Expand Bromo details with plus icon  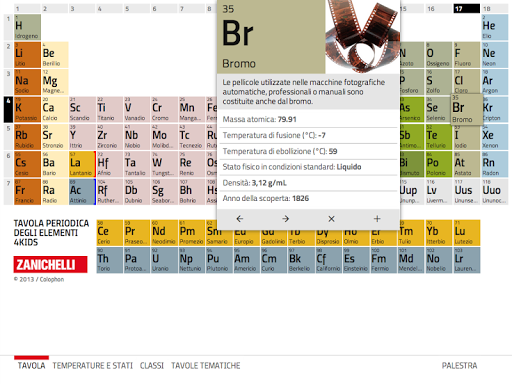(377, 219)
